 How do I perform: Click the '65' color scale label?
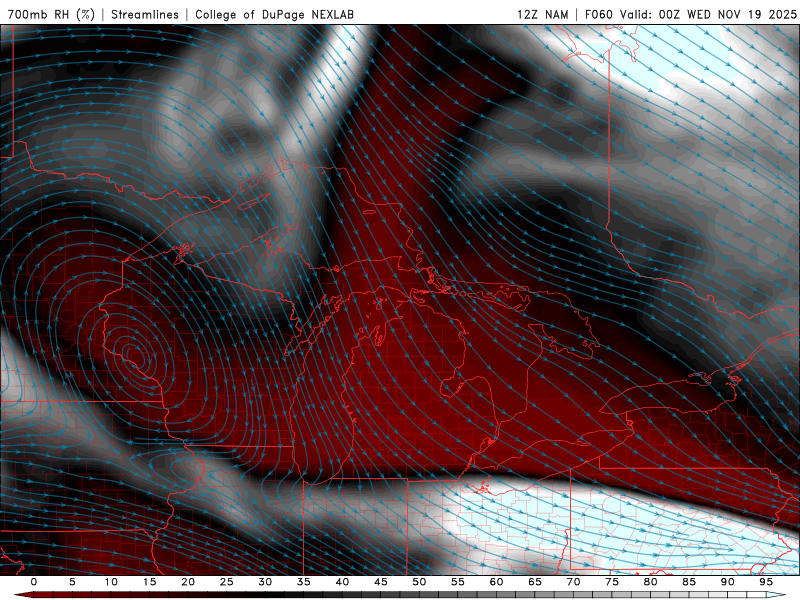point(535,582)
